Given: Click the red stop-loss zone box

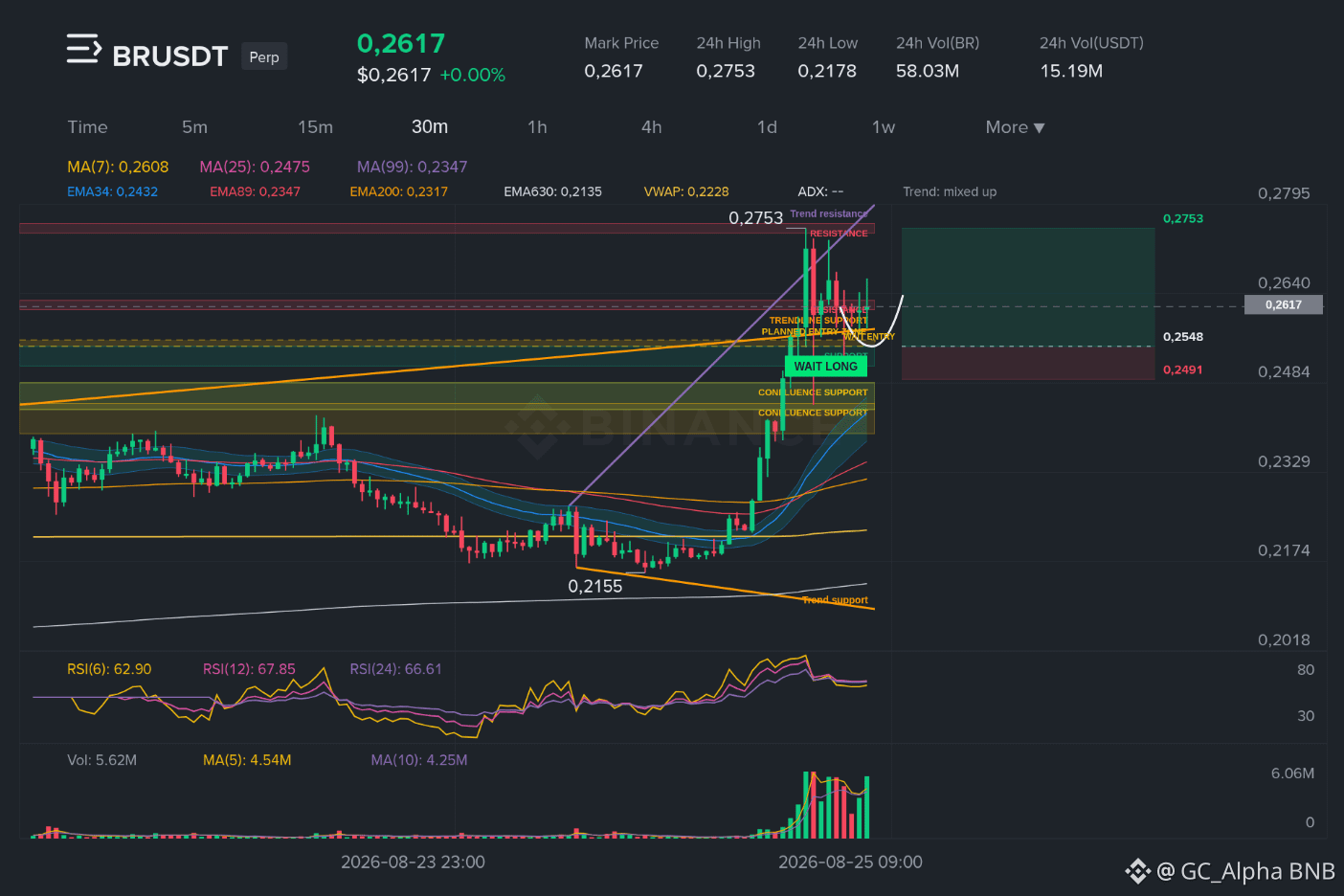Looking at the screenshot, I should click(1028, 363).
